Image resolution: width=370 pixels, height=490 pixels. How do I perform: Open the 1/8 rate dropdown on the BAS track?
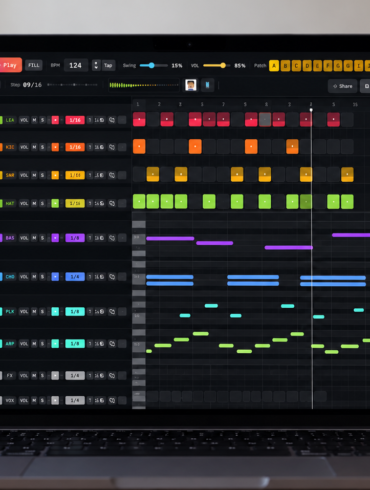pyautogui.click(x=75, y=238)
